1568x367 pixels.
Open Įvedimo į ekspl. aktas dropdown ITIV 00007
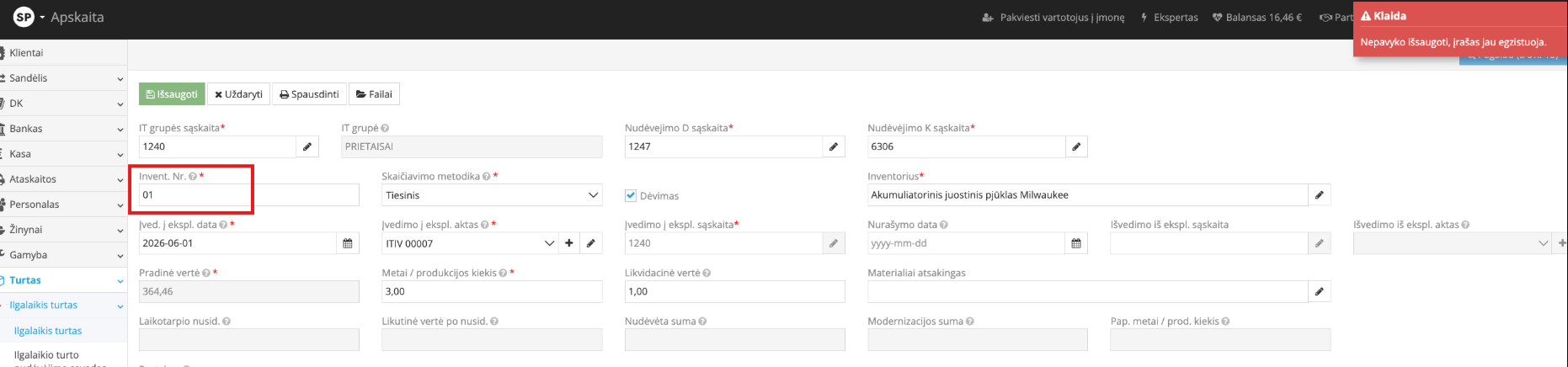pyautogui.click(x=470, y=243)
